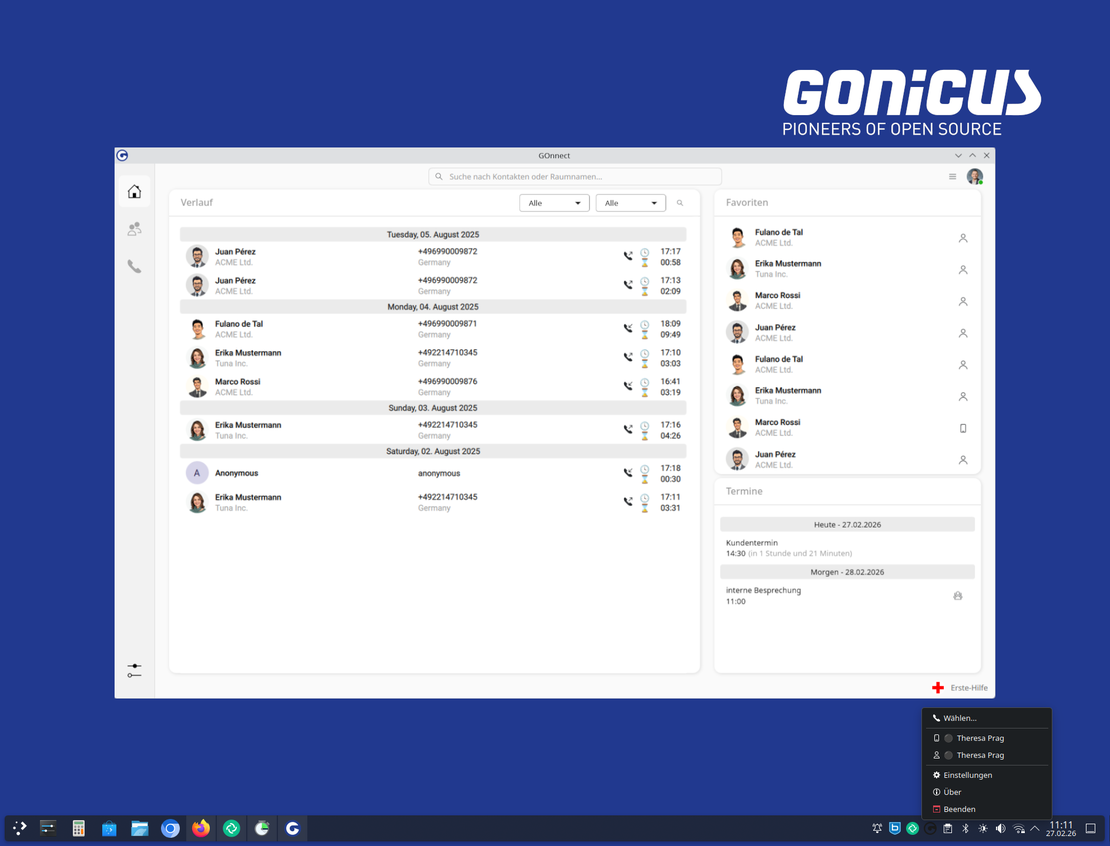Select Wählen... in the tray context menu
Viewport: 1110px width, 846px height.
[x=987, y=718]
